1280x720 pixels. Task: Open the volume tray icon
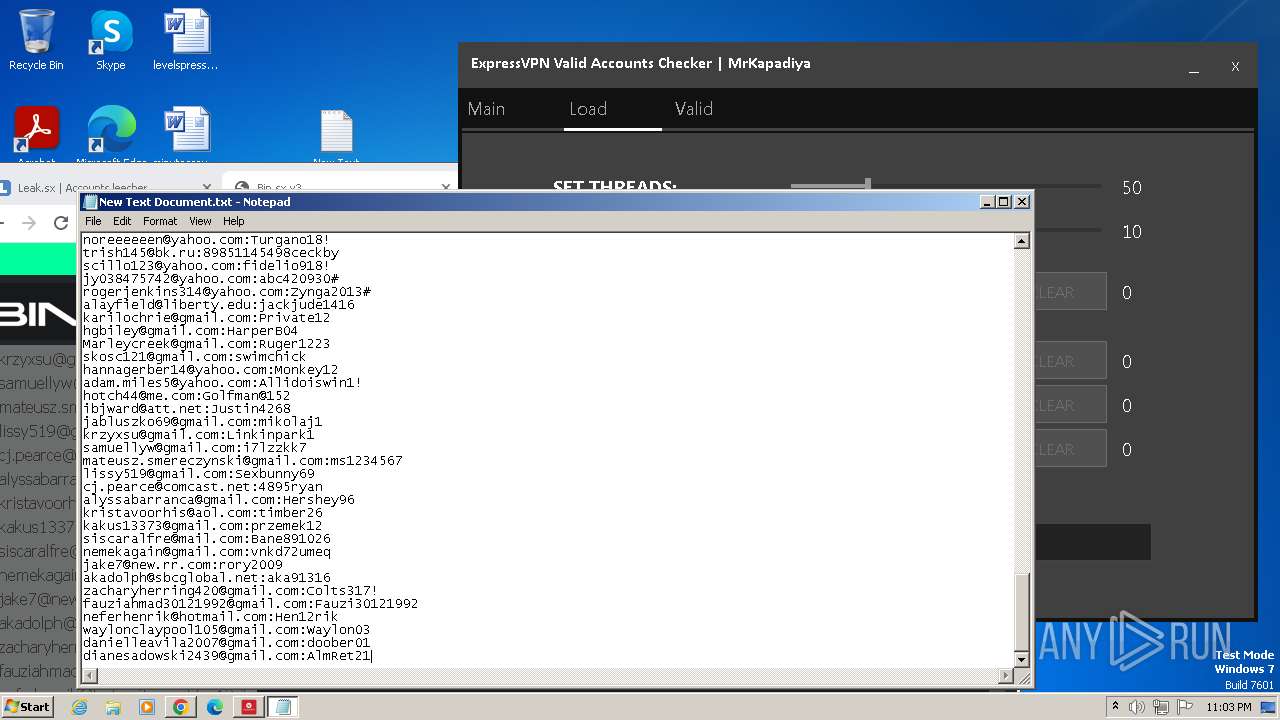[x=1136, y=707]
